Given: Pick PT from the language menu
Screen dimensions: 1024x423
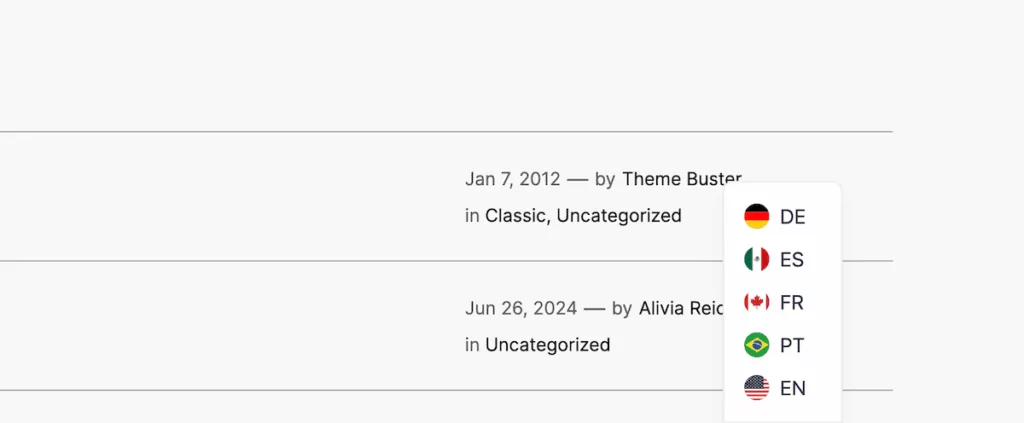Looking at the screenshot, I should pos(792,346).
